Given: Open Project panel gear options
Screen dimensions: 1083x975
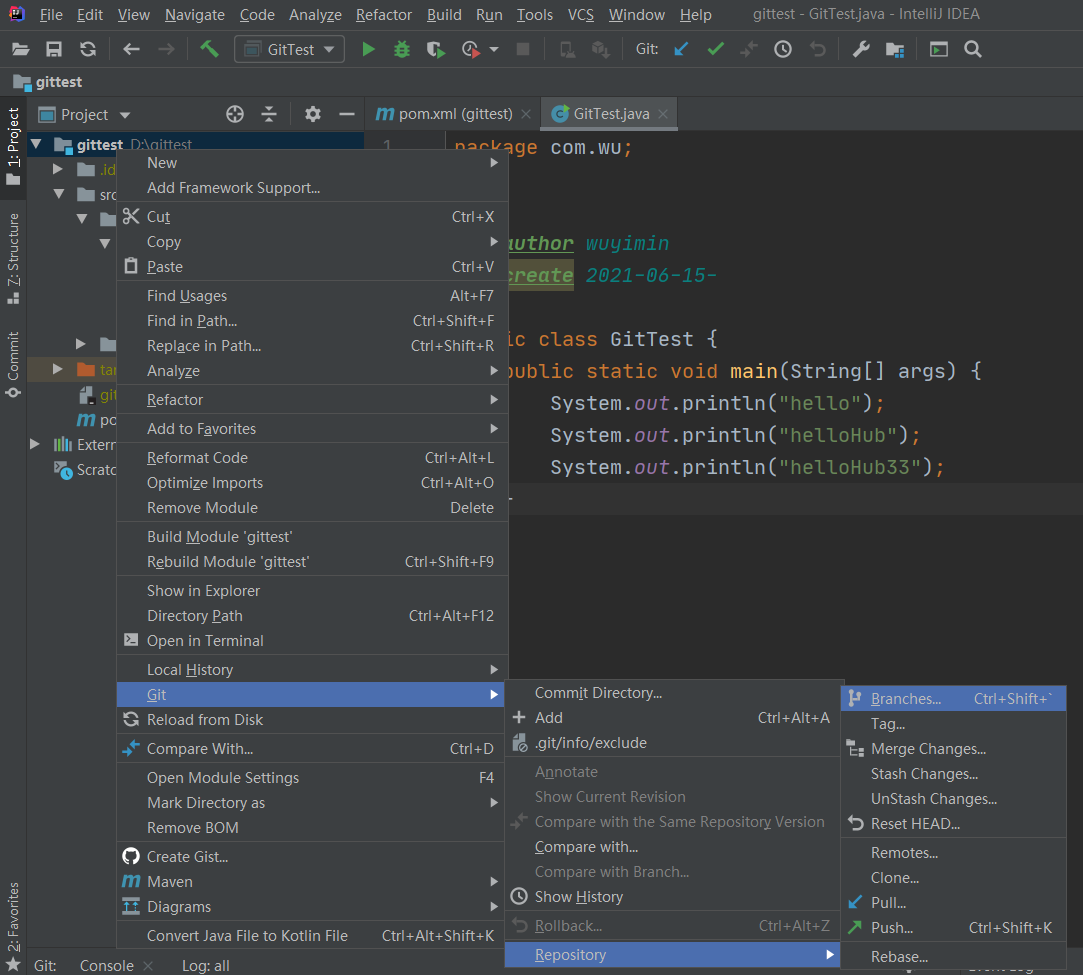Looking at the screenshot, I should coord(313,114).
